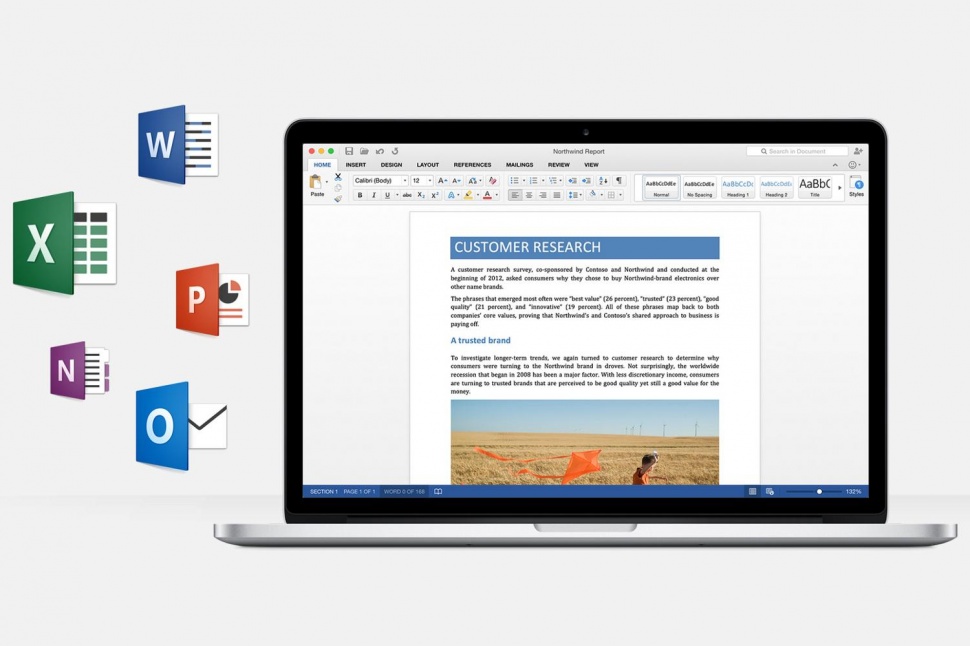Open focus reading book icon in status bar
This screenshot has height=646, width=970.
click(438, 491)
